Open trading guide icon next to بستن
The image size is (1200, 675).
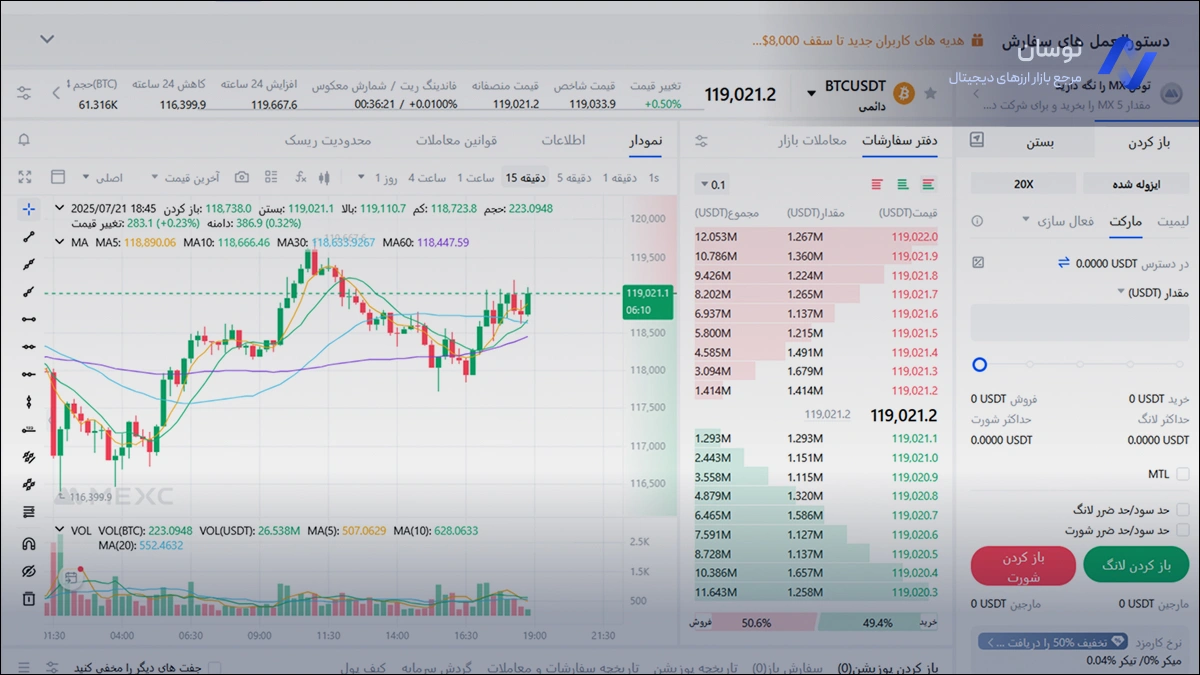[977, 140]
